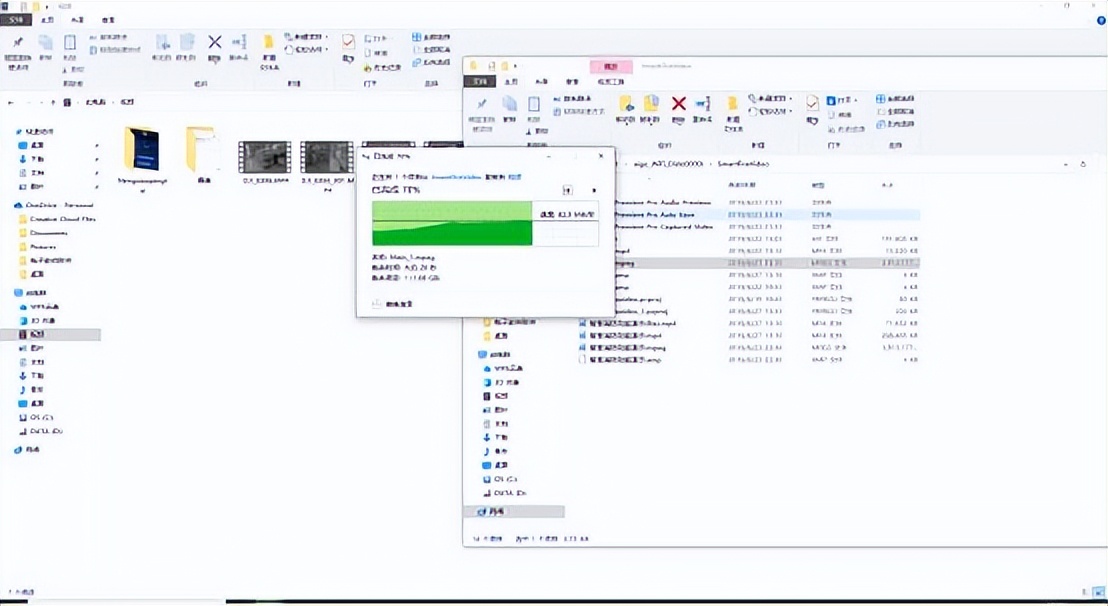The image size is (1108, 606).
Task: Click the green copy progress graph
Action: click(452, 222)
